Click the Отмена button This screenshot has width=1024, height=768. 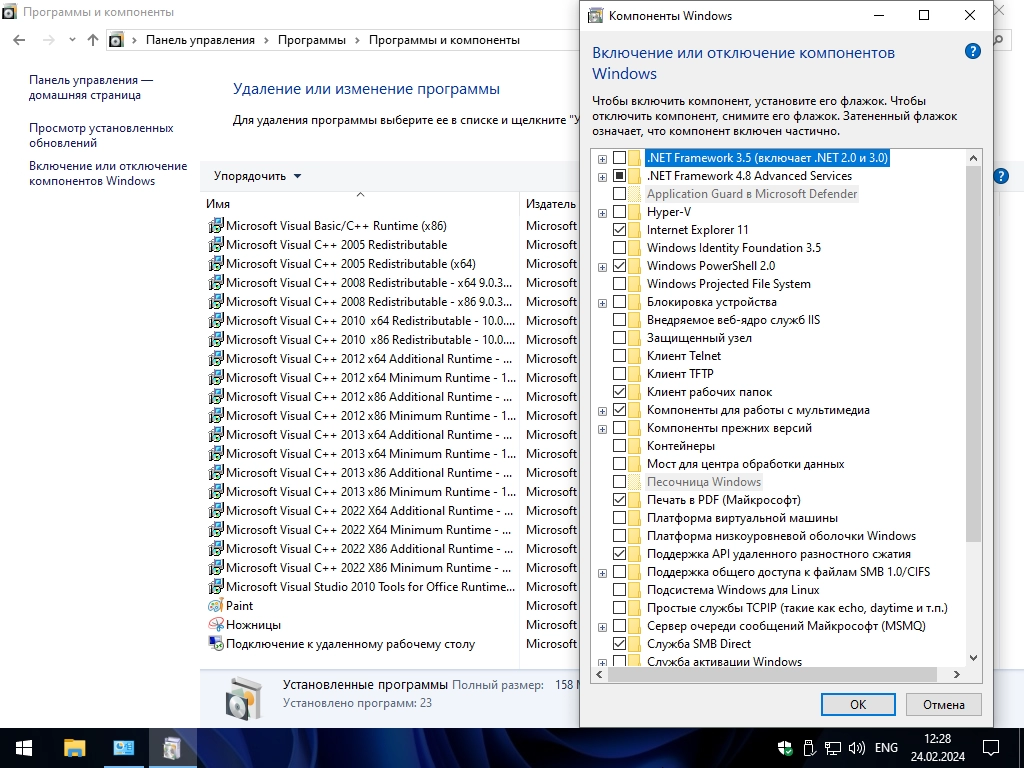click(943, 705)
